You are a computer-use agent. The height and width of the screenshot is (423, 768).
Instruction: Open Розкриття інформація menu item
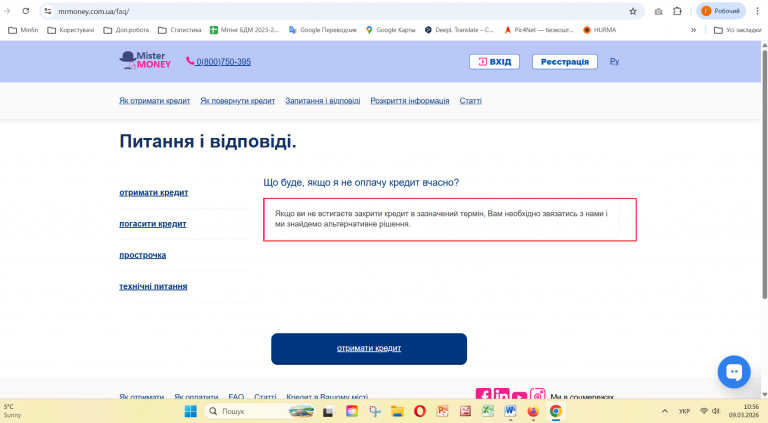[409, 100]
